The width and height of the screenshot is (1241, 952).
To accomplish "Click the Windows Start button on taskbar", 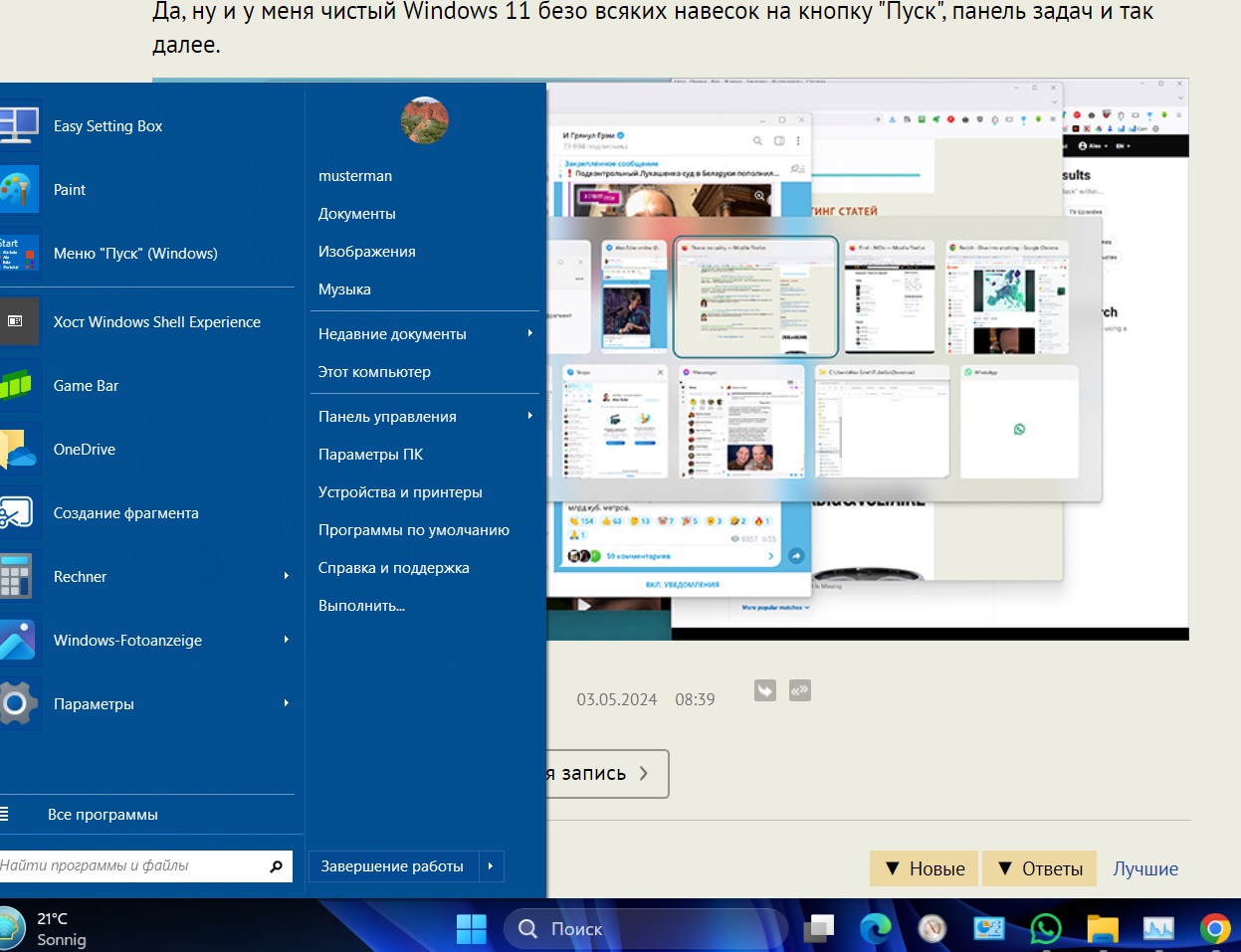I will [x=471, y=928].
